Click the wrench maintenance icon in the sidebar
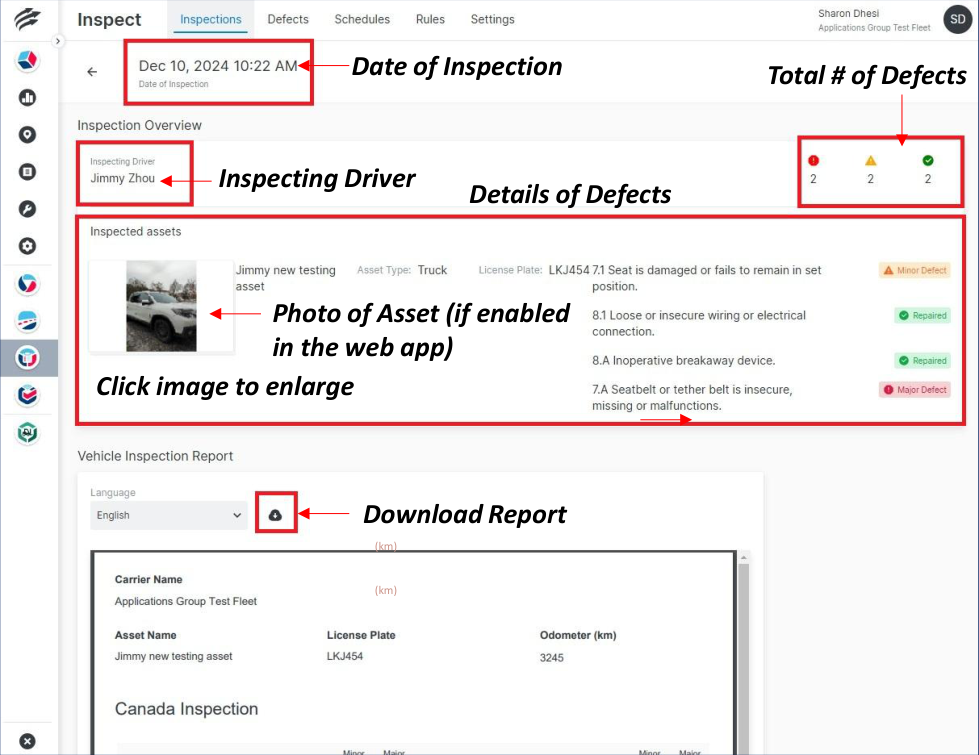Image resolution: width=979 pixels, height=755 pixels. tap(27, 208)
